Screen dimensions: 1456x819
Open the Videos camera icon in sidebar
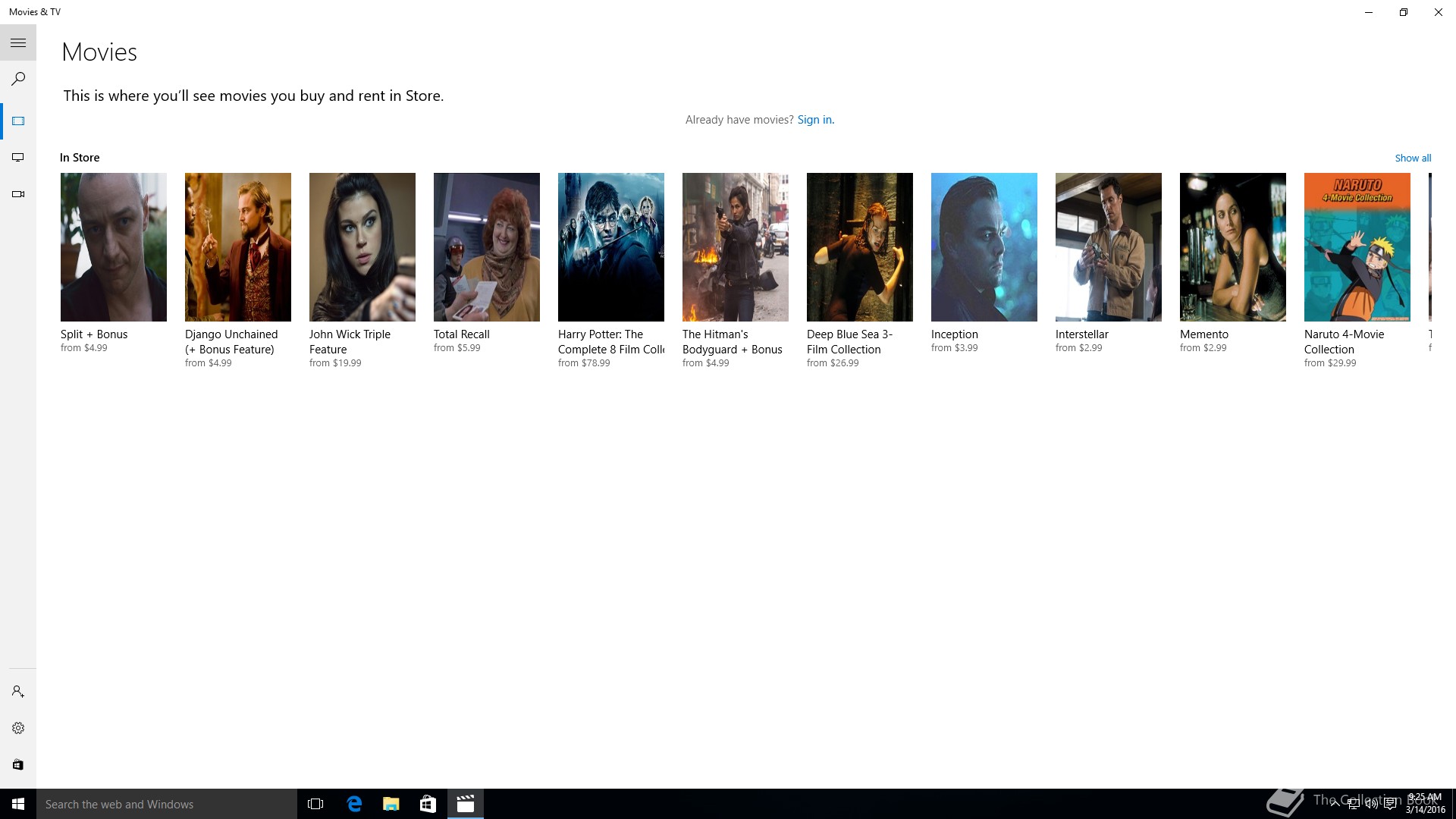tap(18, 194)
